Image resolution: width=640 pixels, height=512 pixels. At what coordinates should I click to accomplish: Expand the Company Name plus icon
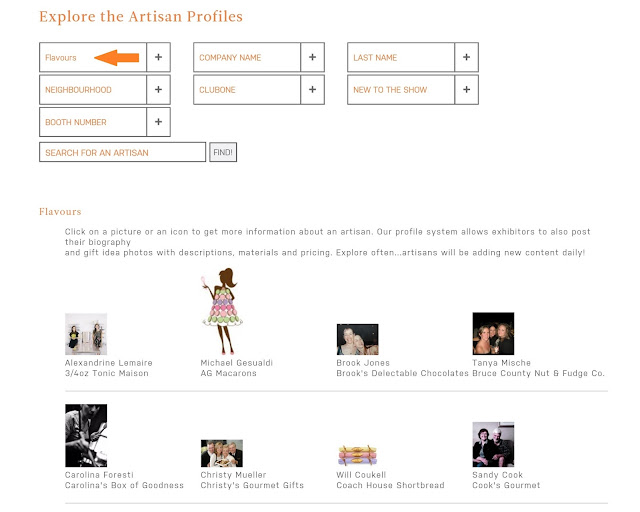pyautogui.click(x=312, y=57)
